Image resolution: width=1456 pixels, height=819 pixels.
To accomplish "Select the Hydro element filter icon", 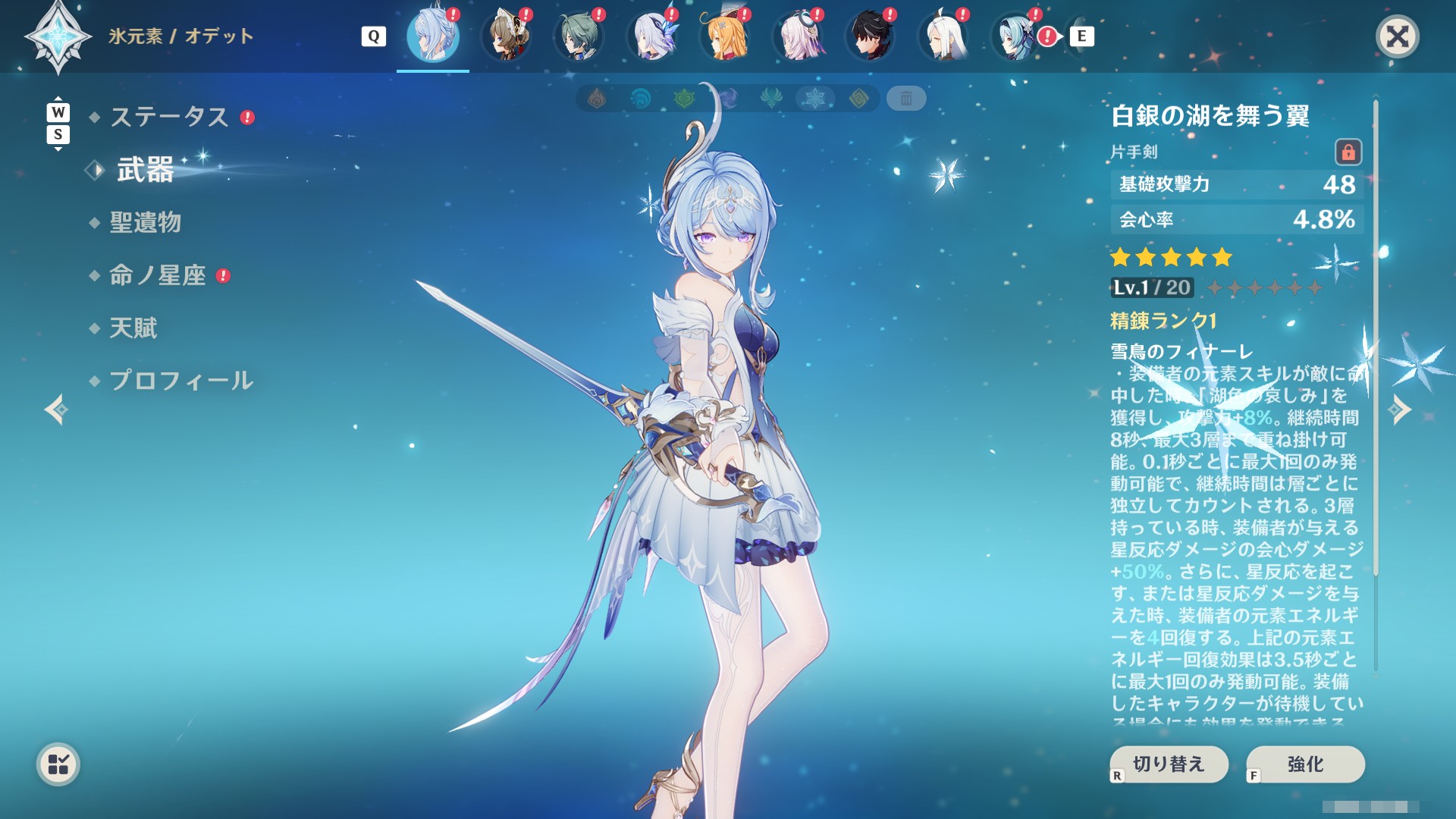I will click(x=641, y=99).
